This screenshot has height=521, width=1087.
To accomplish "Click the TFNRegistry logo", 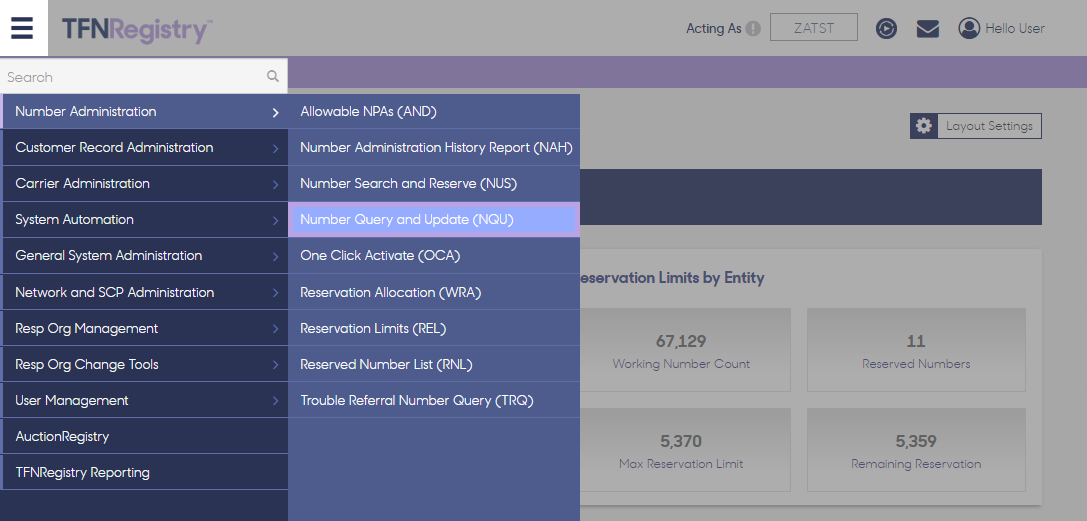I will pyautogui.click(x=137, y=30).
